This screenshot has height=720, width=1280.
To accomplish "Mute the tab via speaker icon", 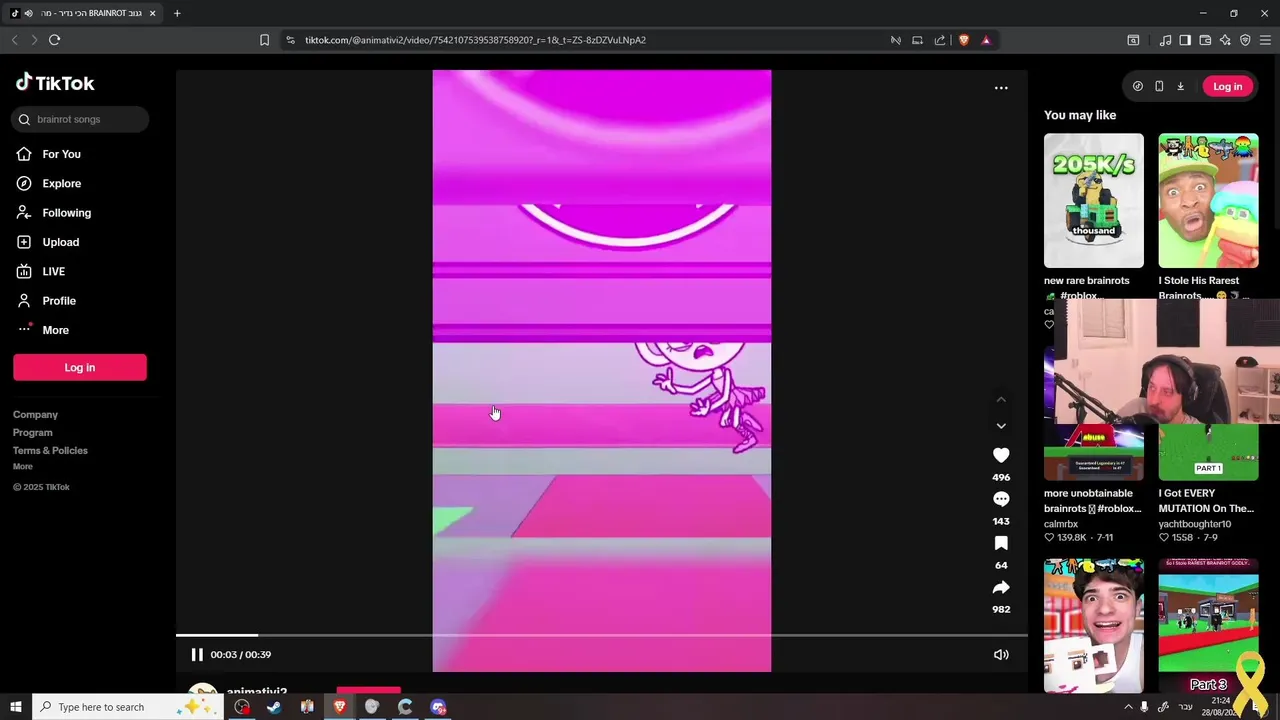I will pyautogui.click(x=28, y=13).
